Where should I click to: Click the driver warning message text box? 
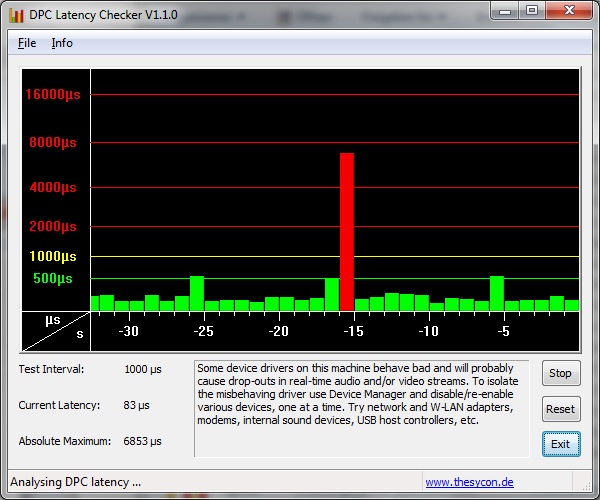point(362,409)
